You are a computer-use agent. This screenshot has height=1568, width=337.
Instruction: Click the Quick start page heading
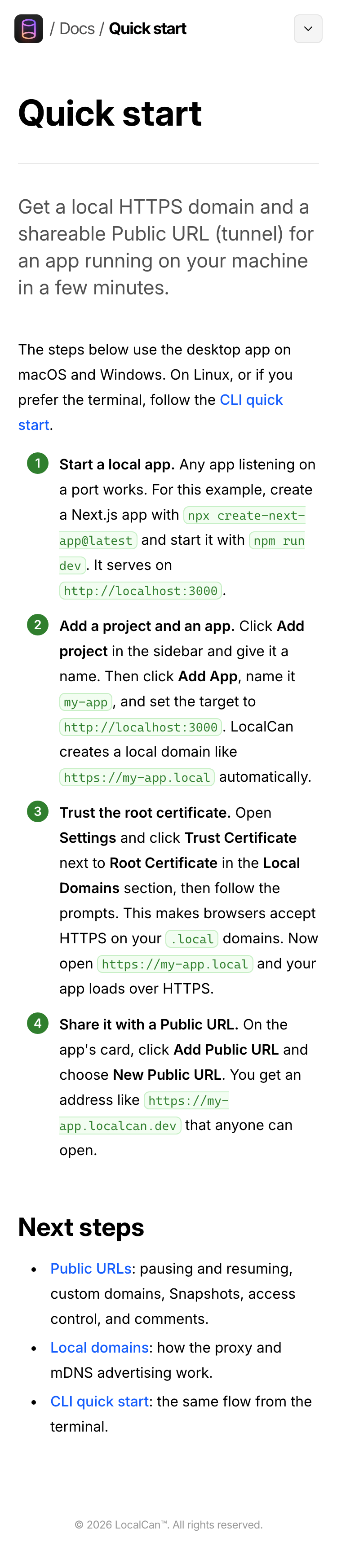(x=110, y=113)
